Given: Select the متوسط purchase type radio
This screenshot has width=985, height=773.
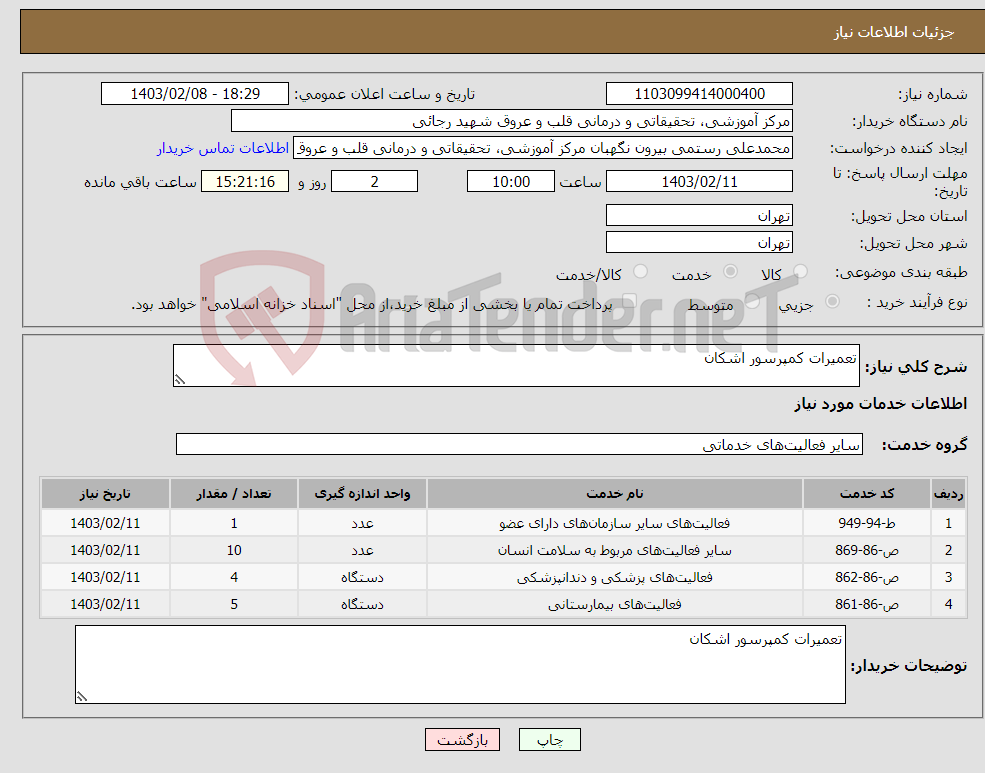Looking at the screenshot, I should pos(752,302).
